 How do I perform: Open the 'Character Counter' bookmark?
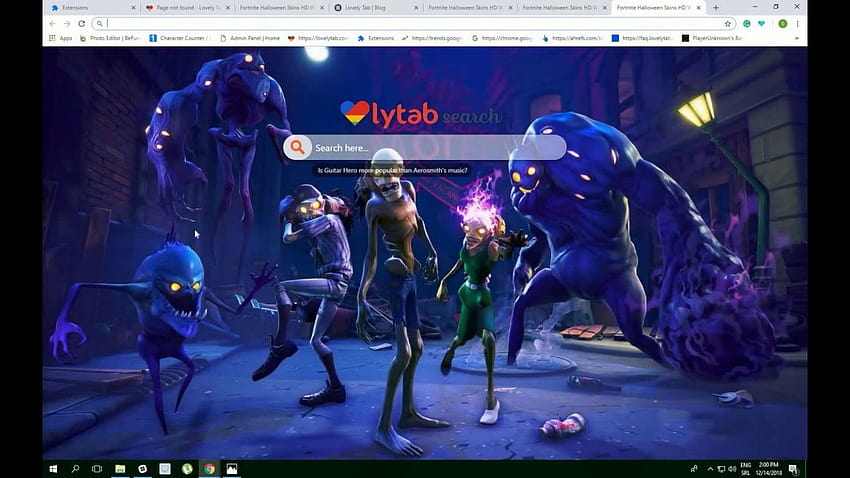[x=179, y=38]
